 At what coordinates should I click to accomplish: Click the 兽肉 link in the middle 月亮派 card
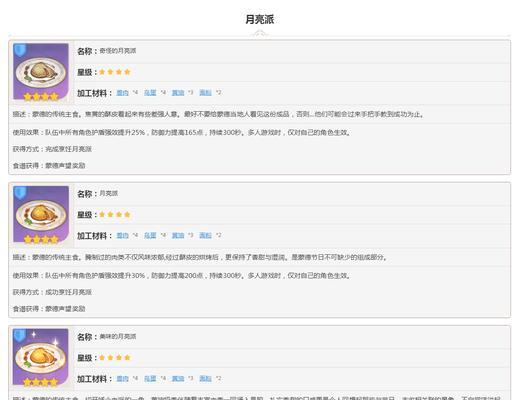coord(122,236)
